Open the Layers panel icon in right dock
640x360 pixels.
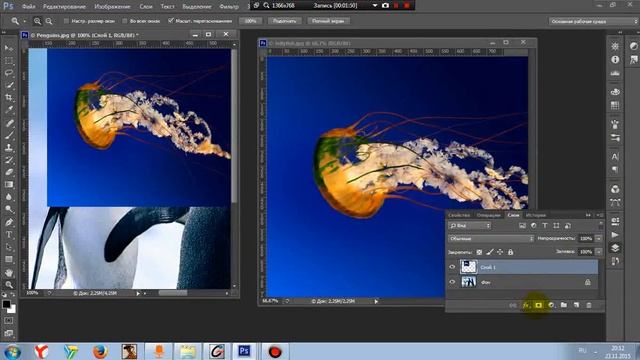(x=615, y=248)
